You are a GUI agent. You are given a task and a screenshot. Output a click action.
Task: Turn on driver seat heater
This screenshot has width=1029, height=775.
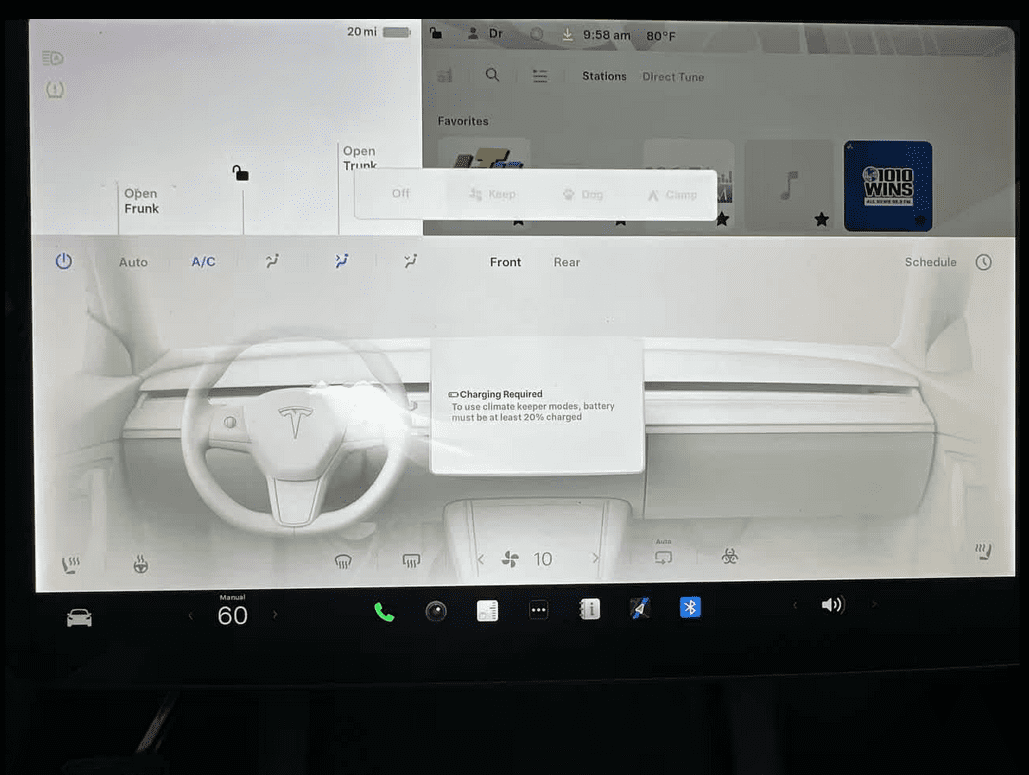pyautogui.click(x=71, y=565)
